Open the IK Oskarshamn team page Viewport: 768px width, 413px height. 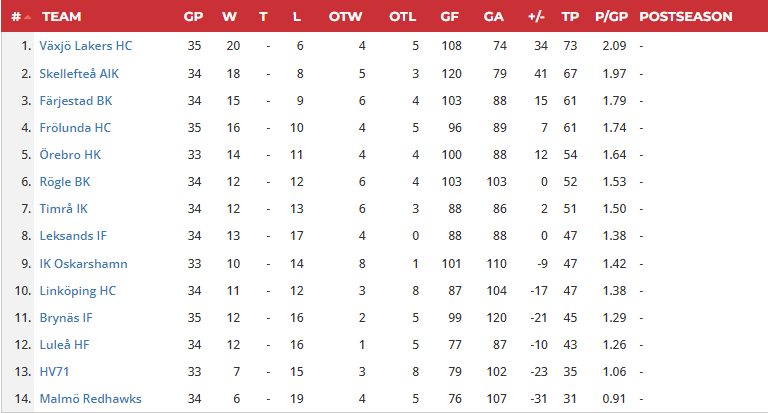pyautogui.click(x=83, y=263)
